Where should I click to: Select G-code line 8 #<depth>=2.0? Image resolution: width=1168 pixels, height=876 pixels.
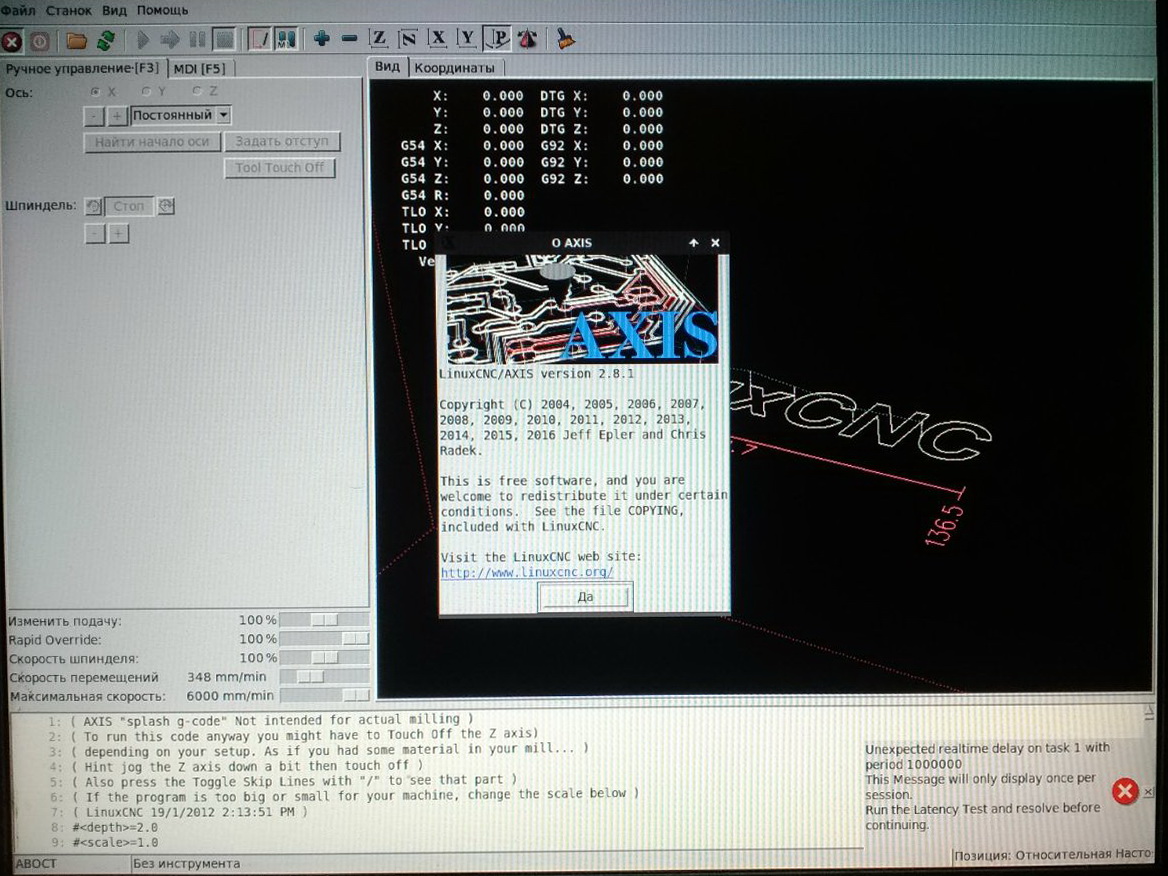[115, 827]
